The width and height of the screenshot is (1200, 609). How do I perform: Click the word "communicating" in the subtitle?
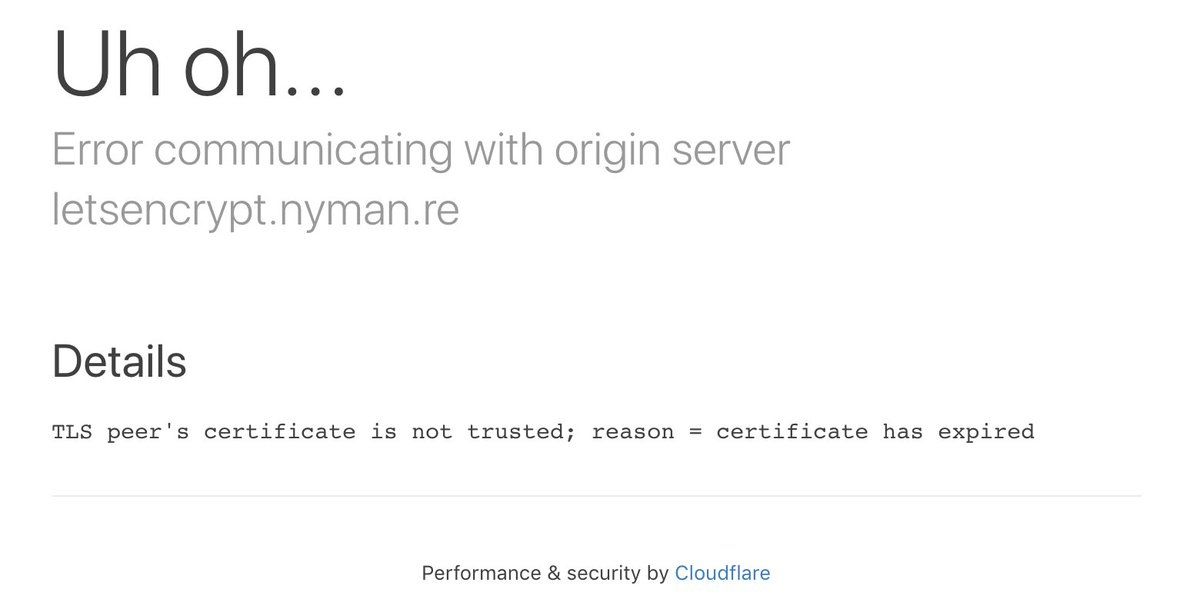pyautogui.click(x=303, y=151)
